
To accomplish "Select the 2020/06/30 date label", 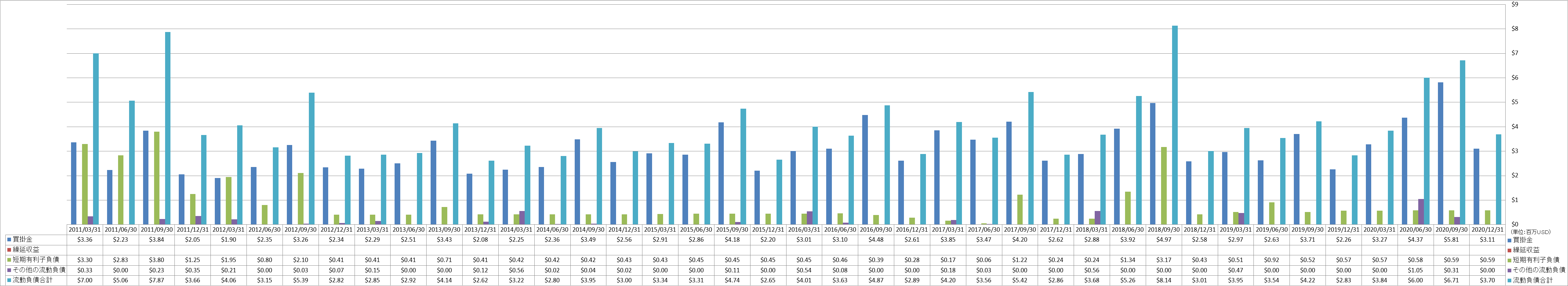I will [1415, 230].
